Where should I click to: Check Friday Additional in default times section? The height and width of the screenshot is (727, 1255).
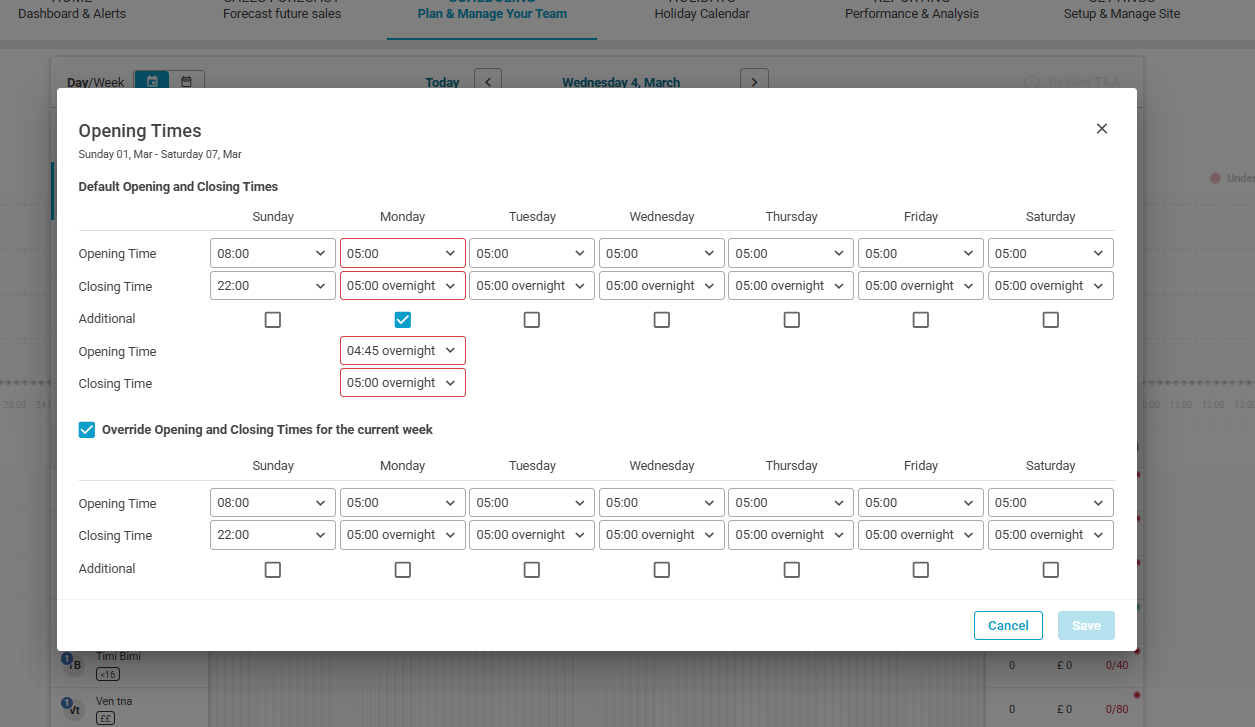pos(921,320)
